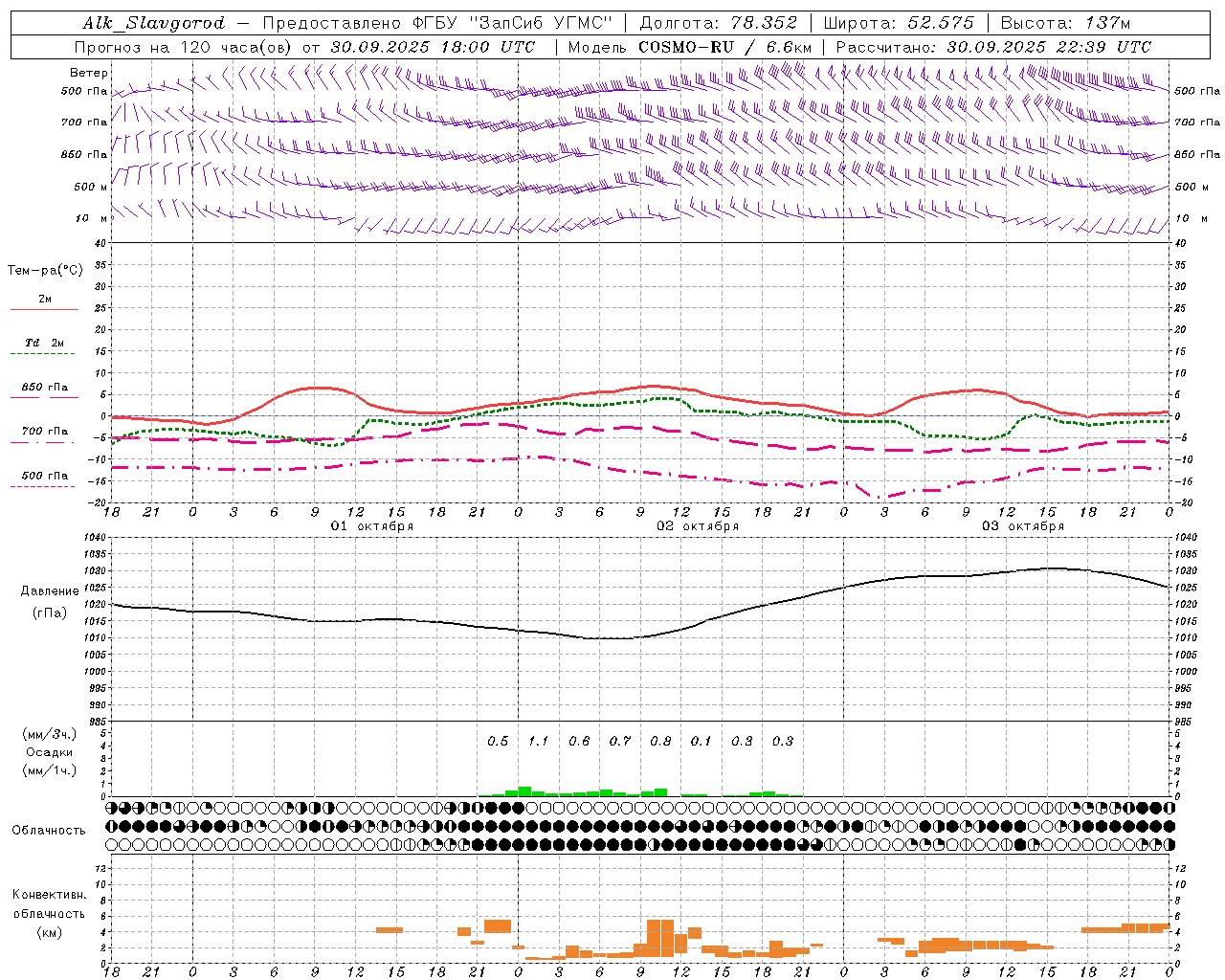The height and width of the screenshot is (980, 1225).
Task: Click the Облачность cloud cover label
Action: (x=49, y=831)
